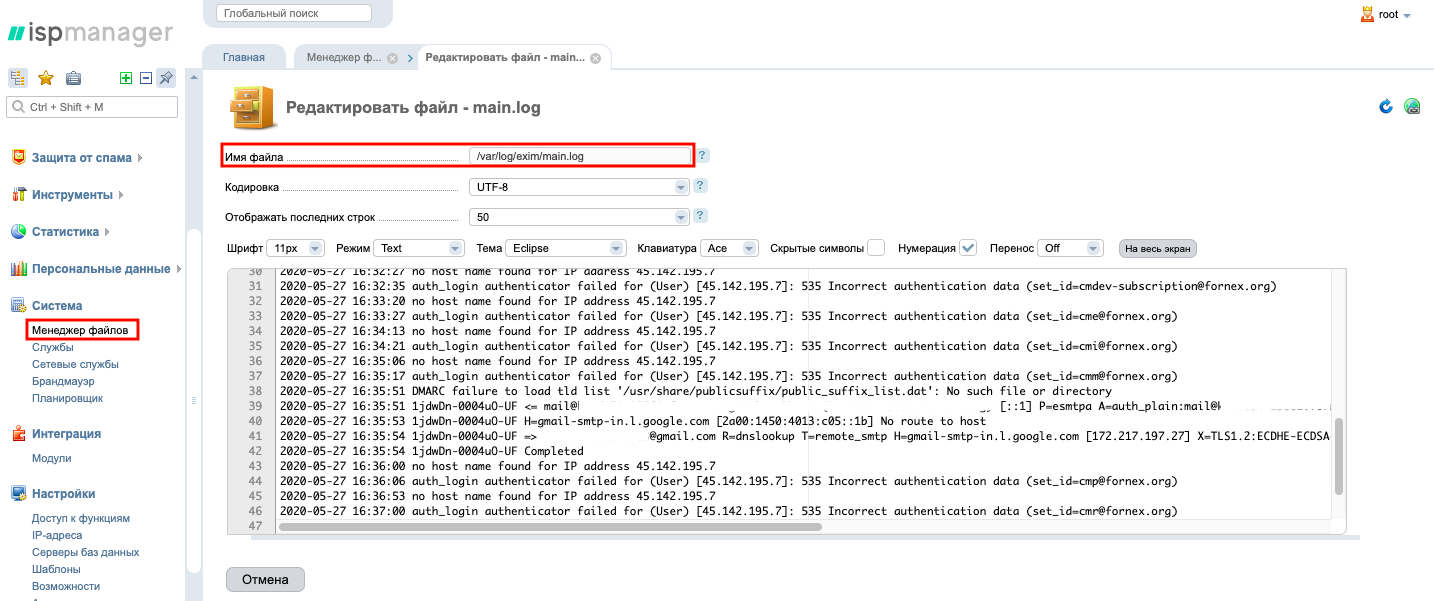Open the Перенос Off dropdown

click(1069, 248)
